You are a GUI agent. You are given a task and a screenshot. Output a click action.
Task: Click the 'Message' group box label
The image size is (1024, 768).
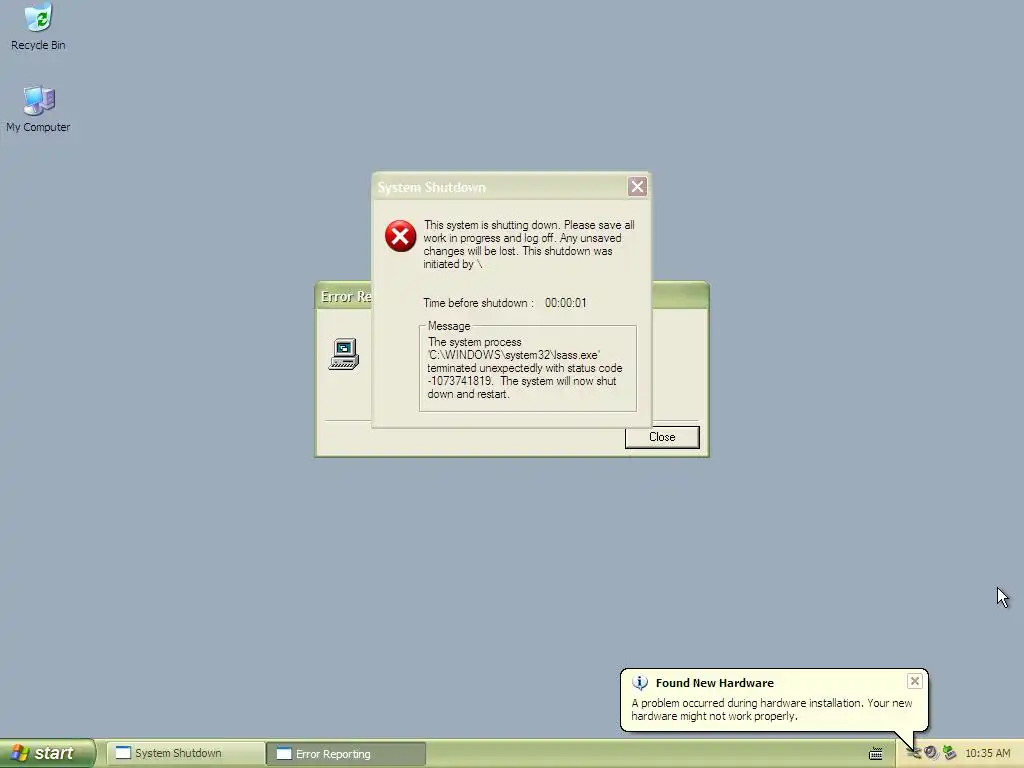(449, 326)
